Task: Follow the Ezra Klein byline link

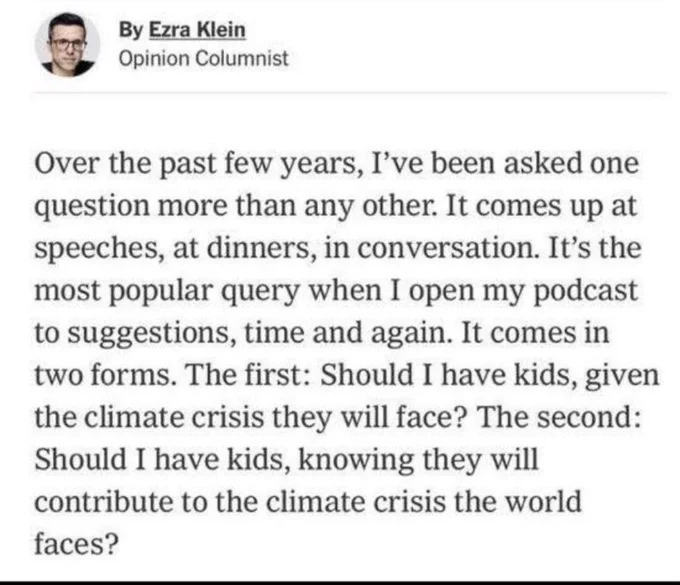Action: [x=197, y=30]
